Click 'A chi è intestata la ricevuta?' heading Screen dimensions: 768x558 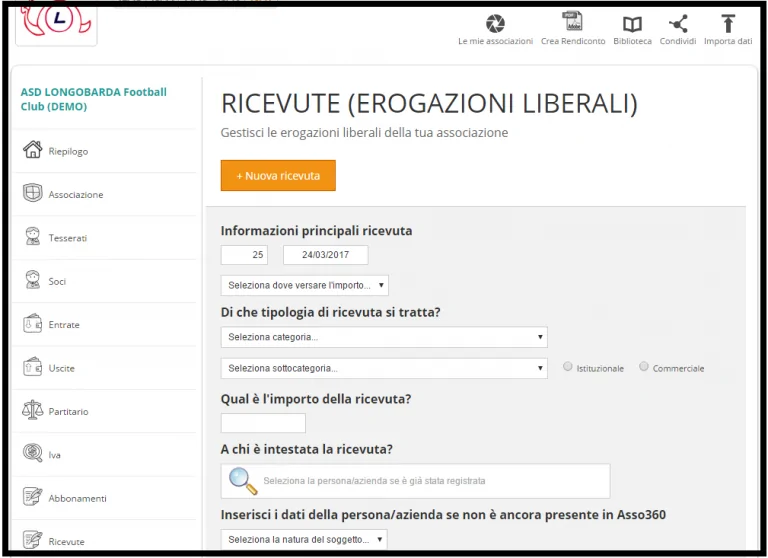pos(307,449)
